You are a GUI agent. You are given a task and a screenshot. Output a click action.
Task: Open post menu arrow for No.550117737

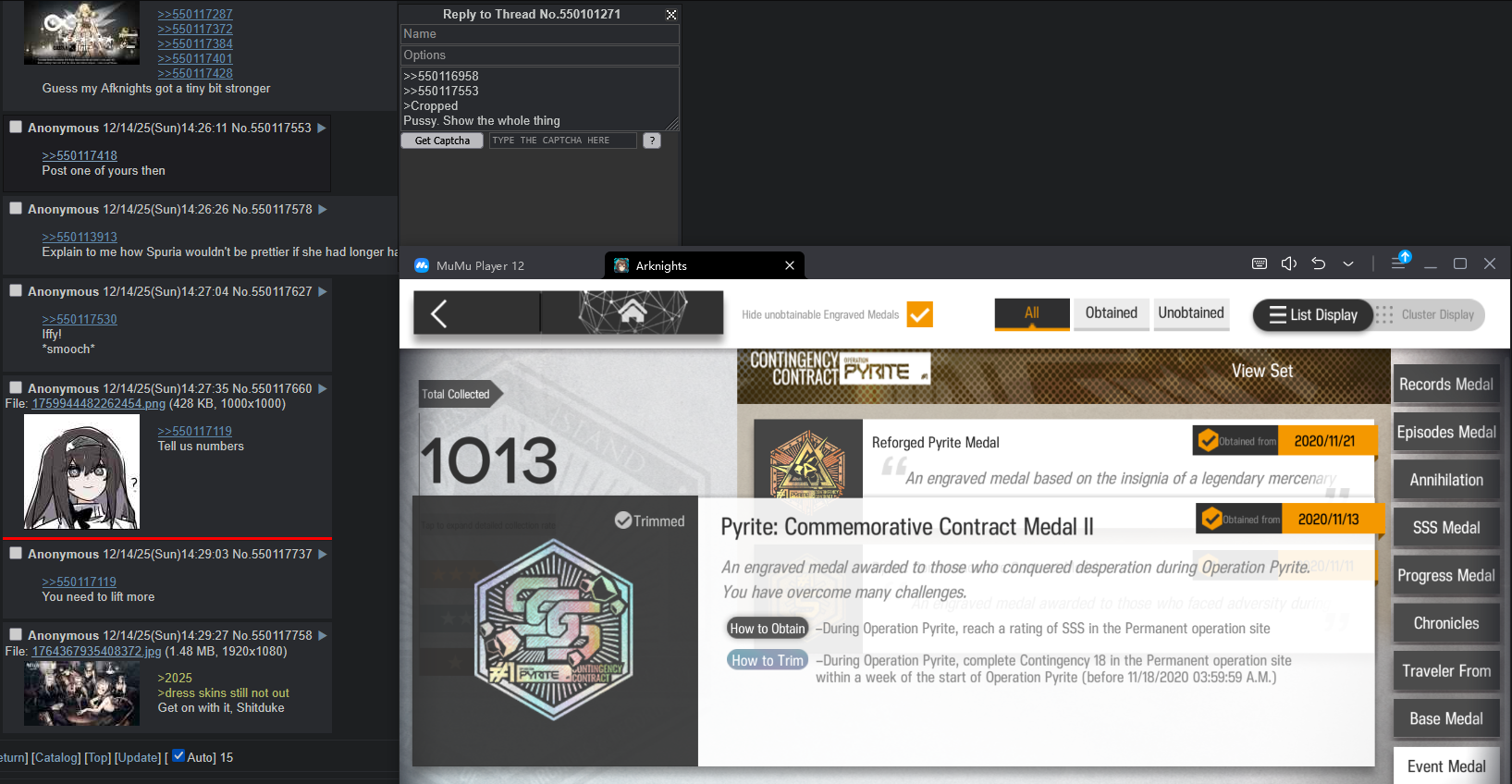tap(323, 554)
